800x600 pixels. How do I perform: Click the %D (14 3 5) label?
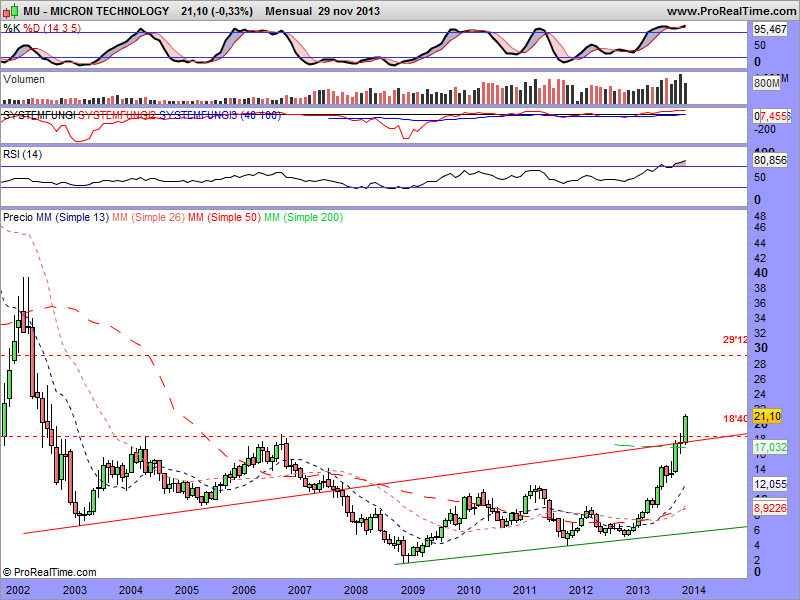point(52,29)
